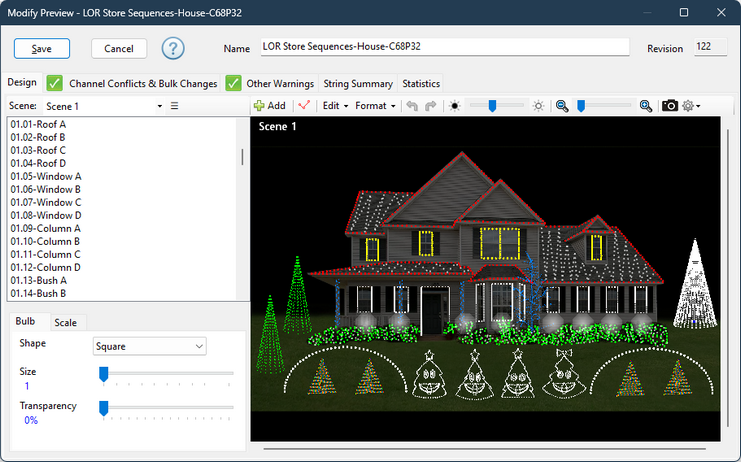Select 01.14-Bush B in the list

click(38, 293)
